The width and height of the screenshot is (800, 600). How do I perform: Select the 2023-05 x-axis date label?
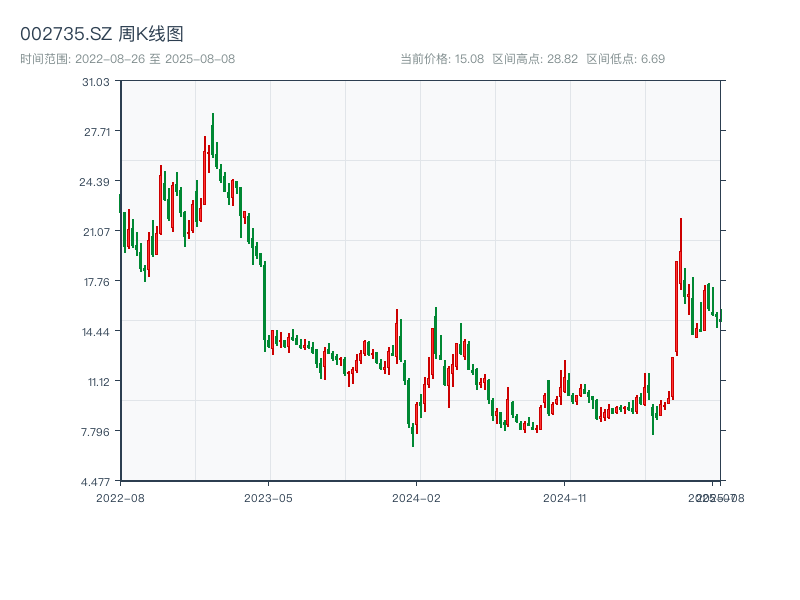point(269,497)
